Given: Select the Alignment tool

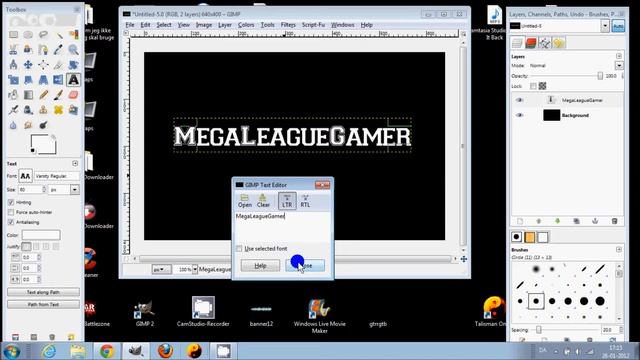Looking at the screenshot, I should [43, 64].
